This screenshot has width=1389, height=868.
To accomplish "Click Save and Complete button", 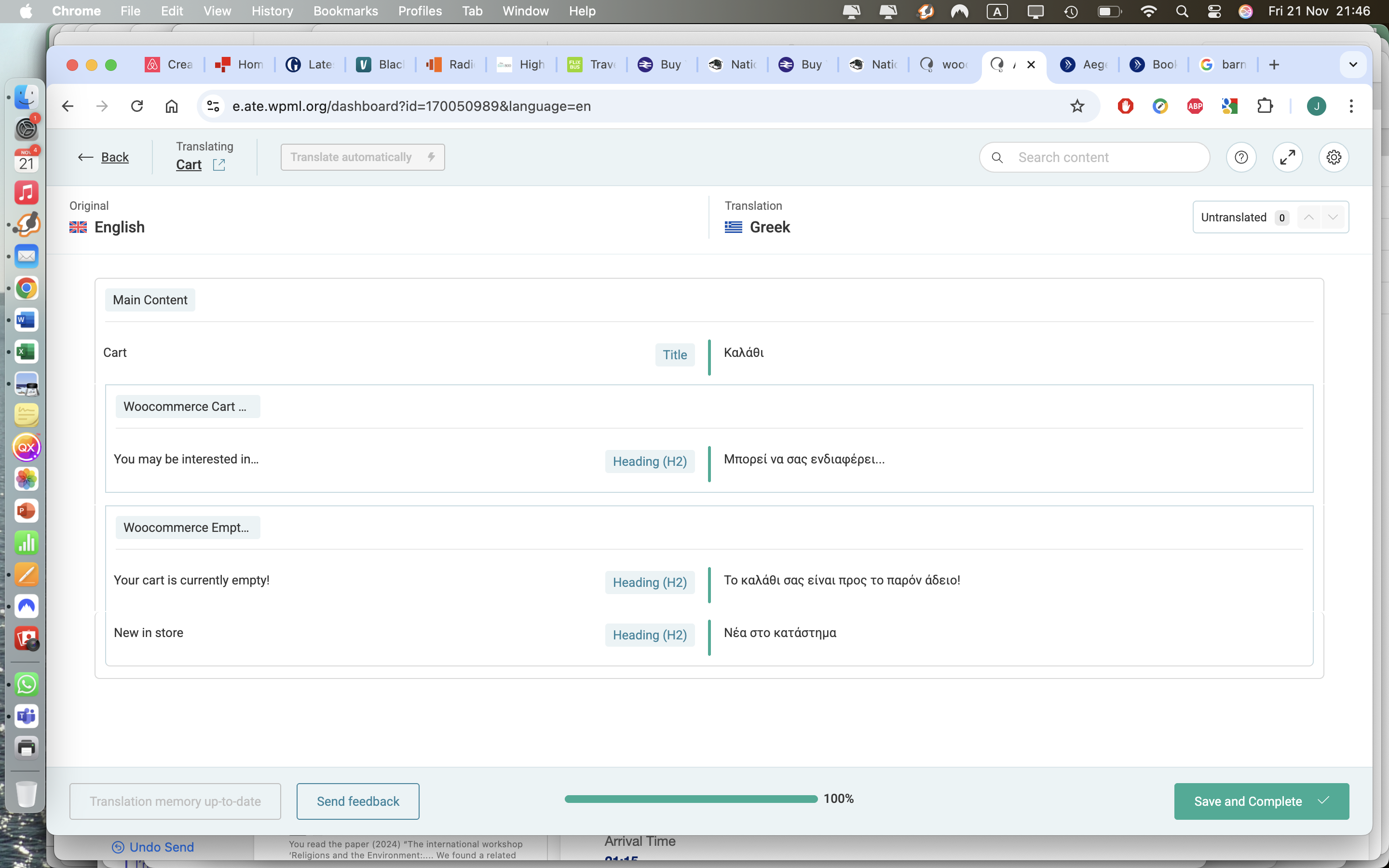I will click(x=1261, y=801).
